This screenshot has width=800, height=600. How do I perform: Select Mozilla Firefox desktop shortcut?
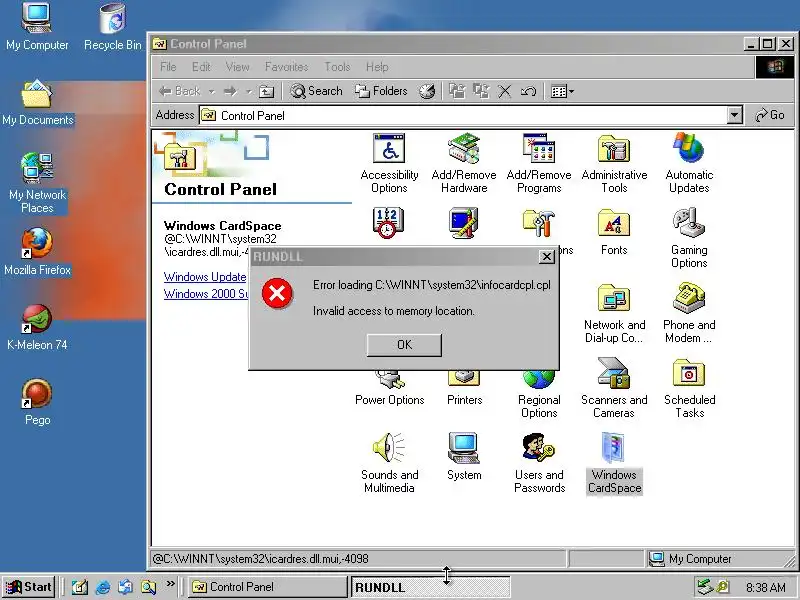pyautogui.click(x=37, y=252)
